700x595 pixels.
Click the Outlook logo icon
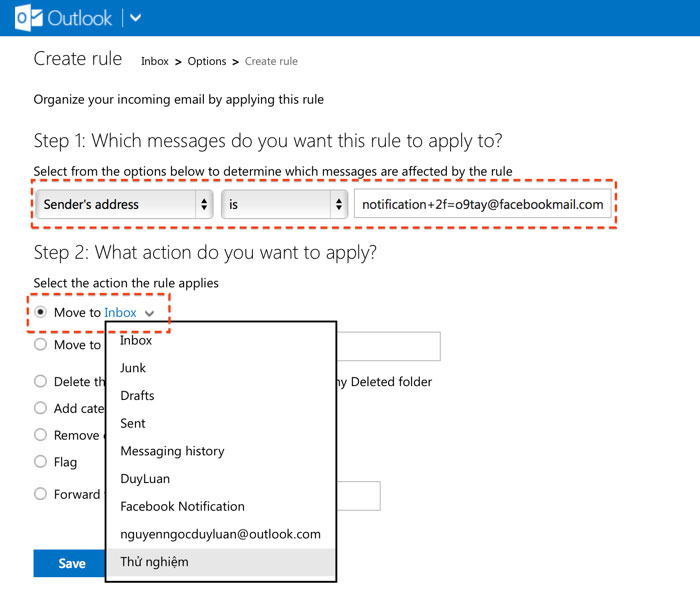pyautogui.click(x=29, y=18)
